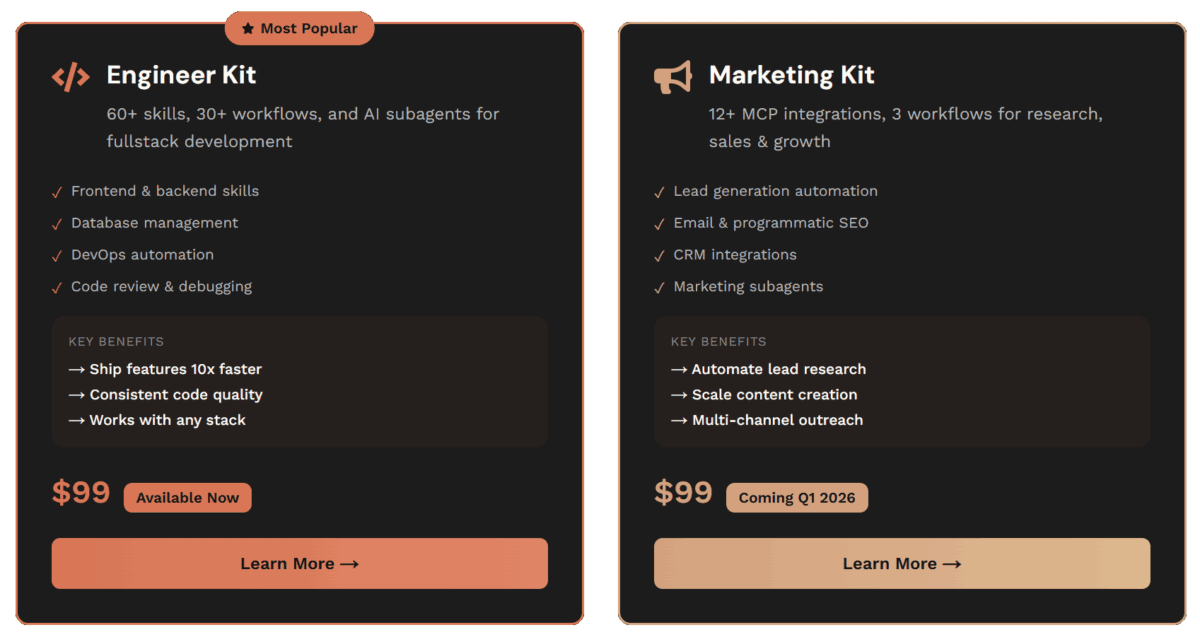
Task: Click the Ship features 10x faster benefit
Action: [165, 369]
